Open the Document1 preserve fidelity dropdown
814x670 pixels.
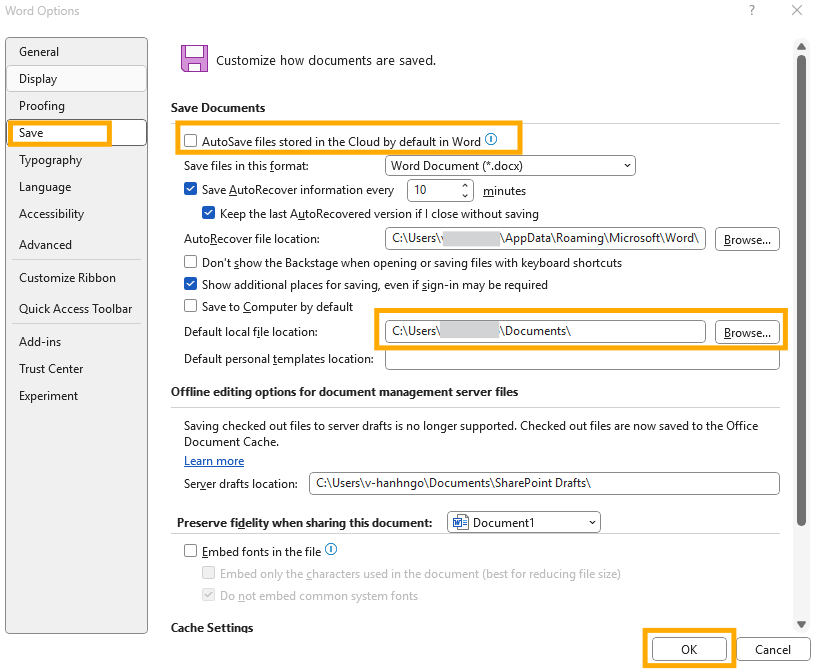click(524, 522)
